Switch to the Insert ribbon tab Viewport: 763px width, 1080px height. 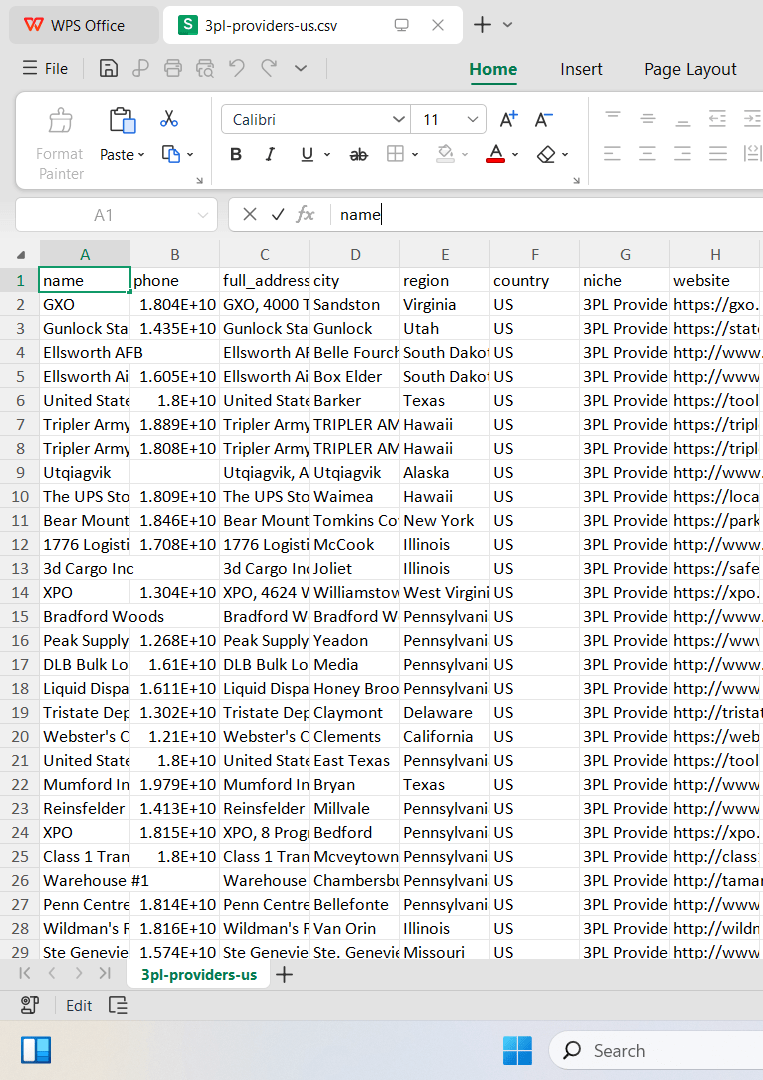(x=581, y=70)
